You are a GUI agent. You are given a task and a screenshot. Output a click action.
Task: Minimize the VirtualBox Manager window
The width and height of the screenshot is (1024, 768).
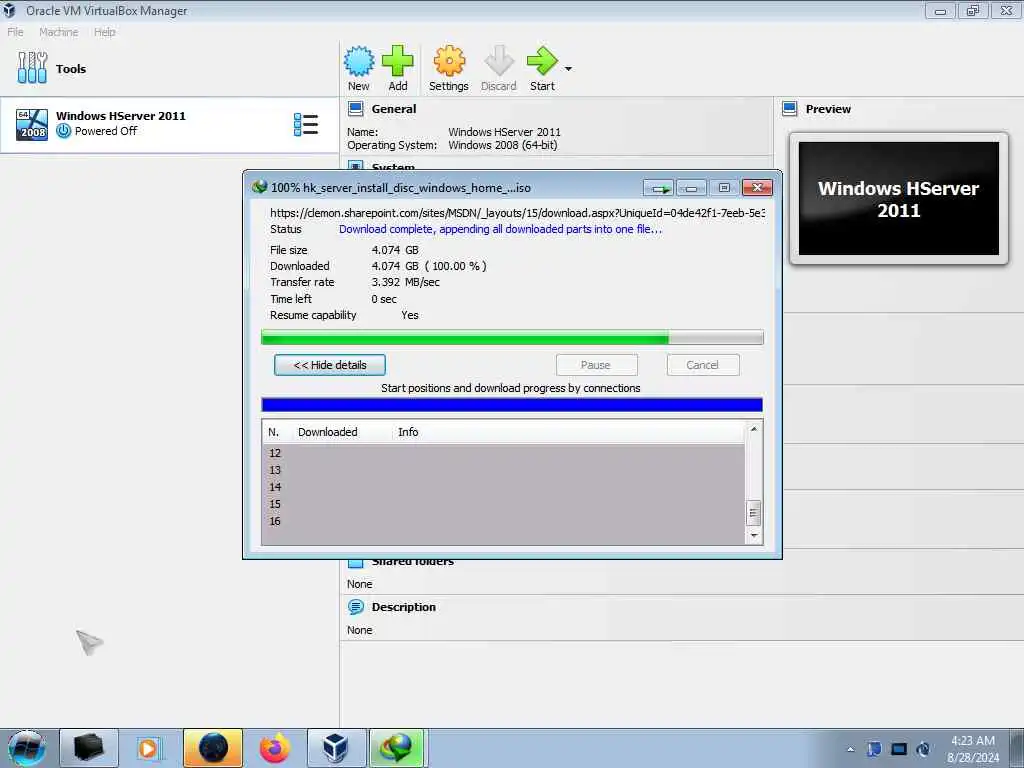940,11
